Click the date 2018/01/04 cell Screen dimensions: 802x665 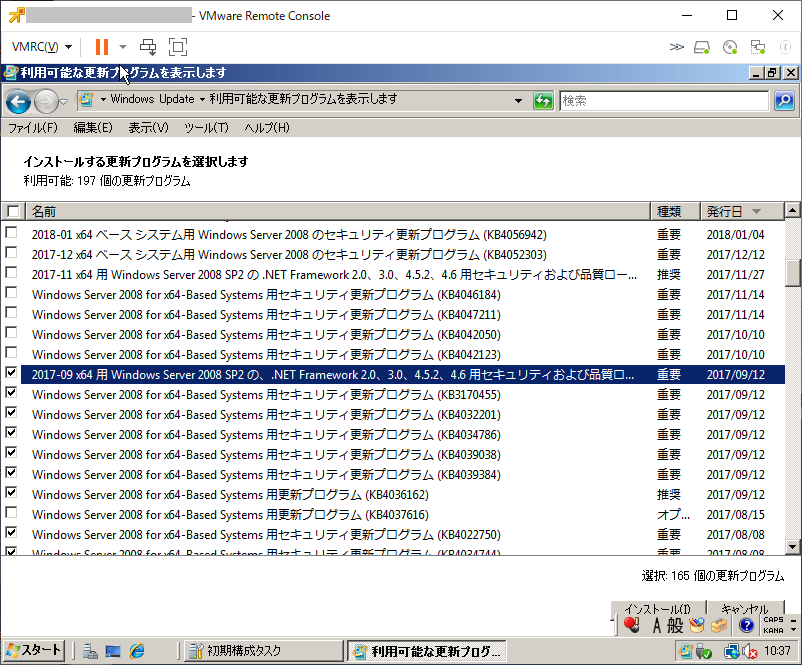pyautogui.click(x=736, y=235)
